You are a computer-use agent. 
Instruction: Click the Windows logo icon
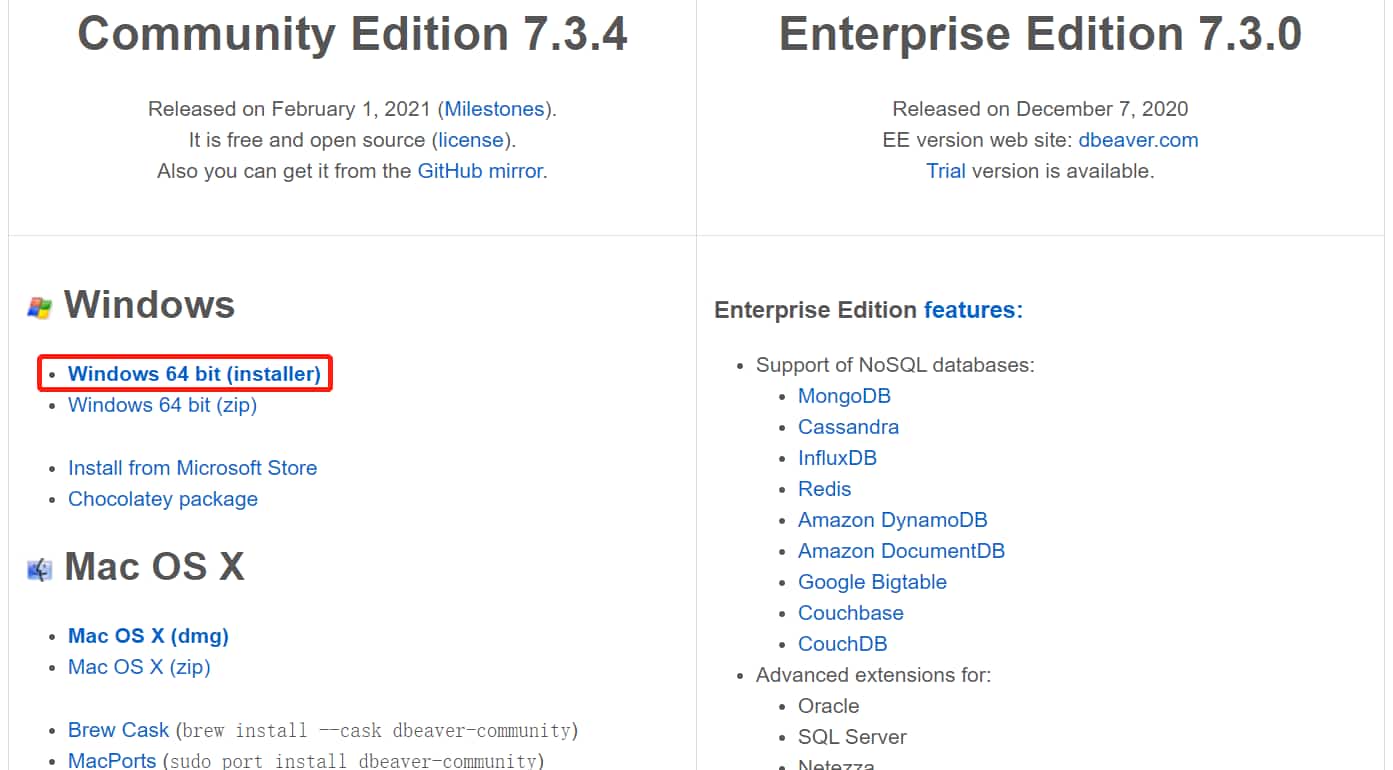pyautogui.click(x=39, y=307)
